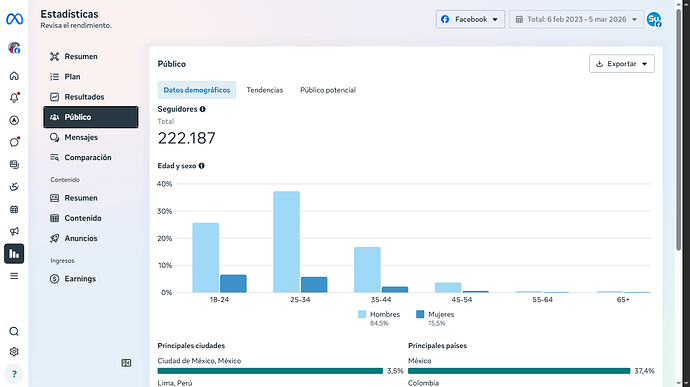Click the 3,5% value for Ciudad de México
Viewport: 690px width, 387px height.
tap(395, 371)
